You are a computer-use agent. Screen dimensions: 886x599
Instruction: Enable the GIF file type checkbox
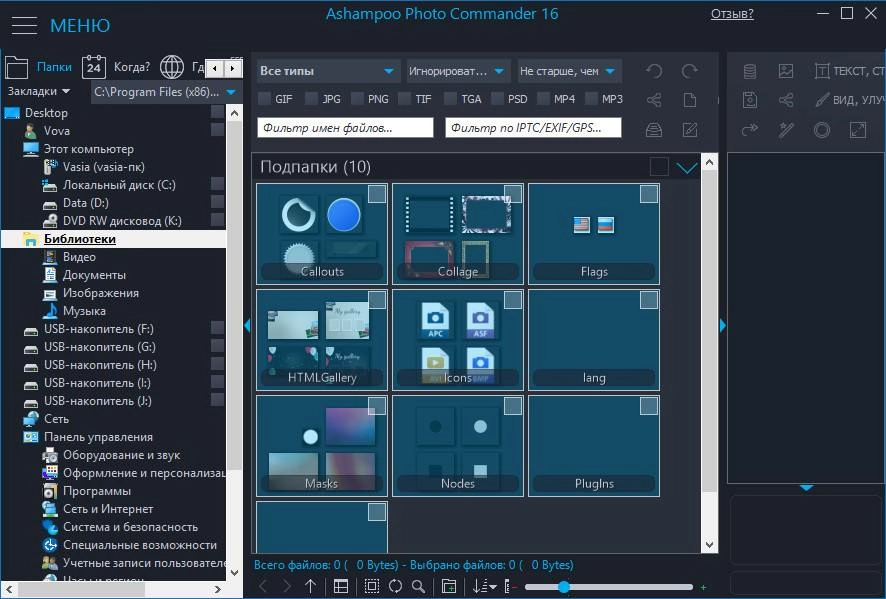tap(264, 99)
